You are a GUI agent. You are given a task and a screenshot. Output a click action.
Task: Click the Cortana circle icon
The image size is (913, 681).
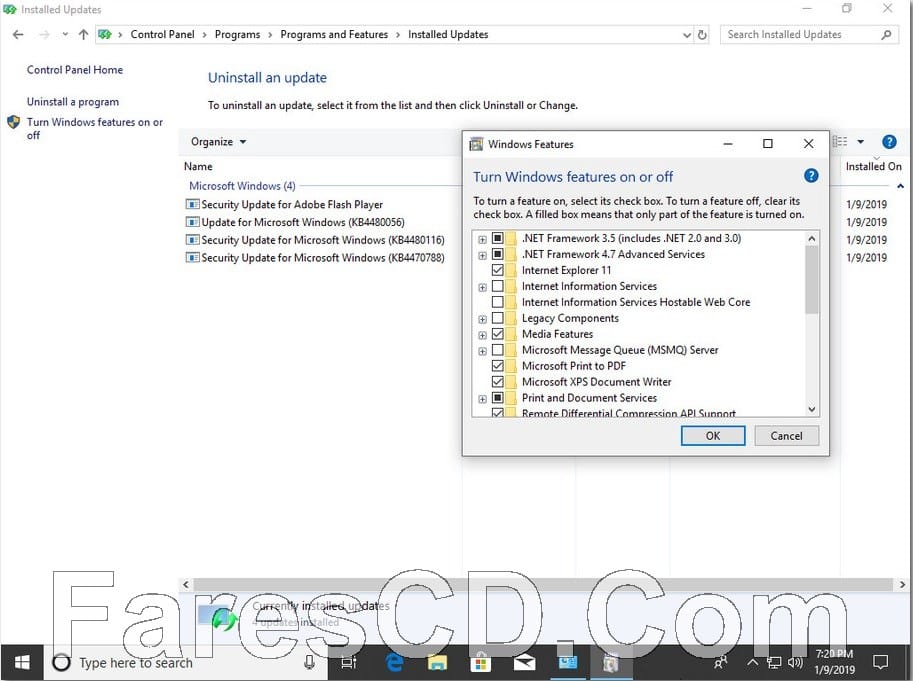(61, 662)
